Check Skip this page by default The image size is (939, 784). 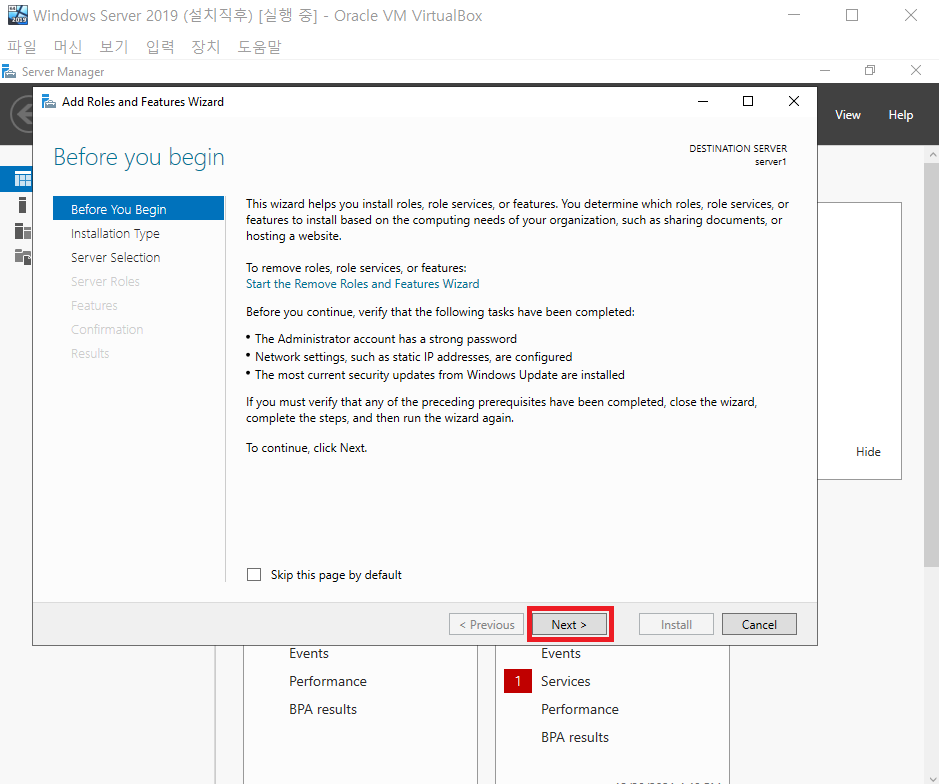click(254, 574)
